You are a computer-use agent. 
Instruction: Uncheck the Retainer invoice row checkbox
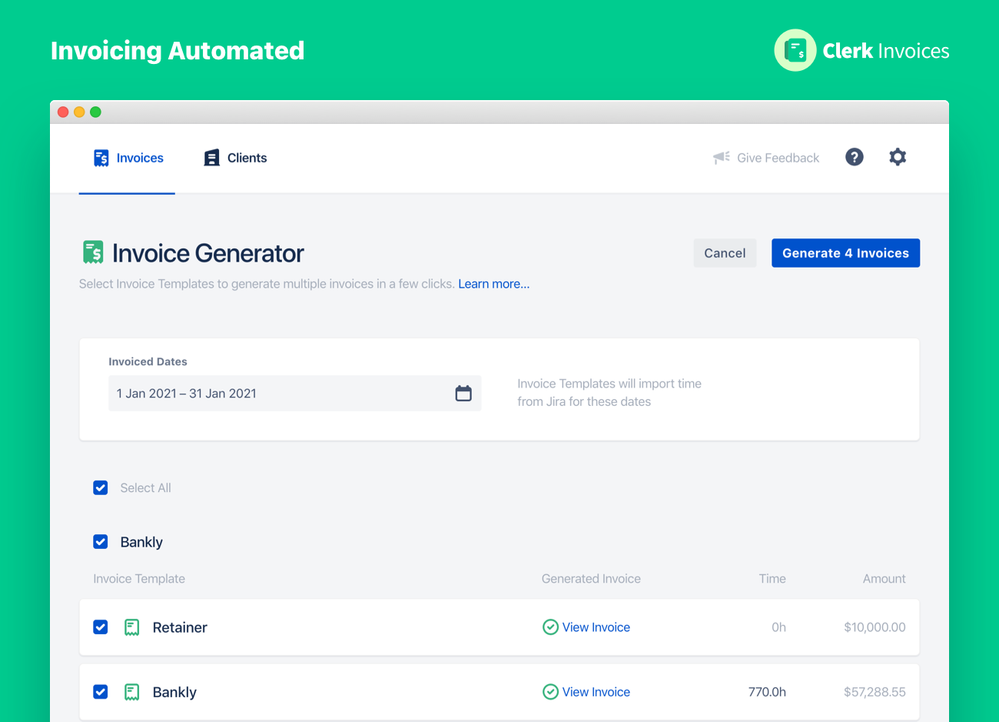100,626
